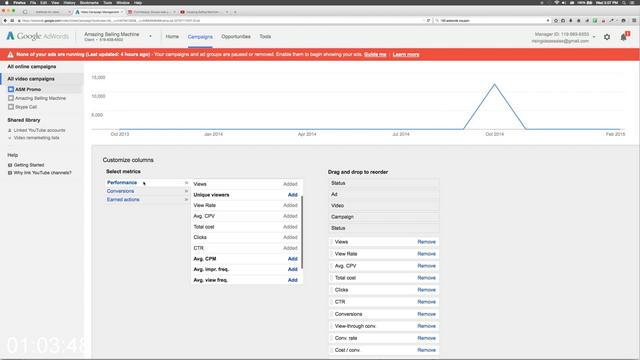Remove the View Rate column
Image resolution: width=640 pixels, height=360 pixels.
tap(427, 253)
